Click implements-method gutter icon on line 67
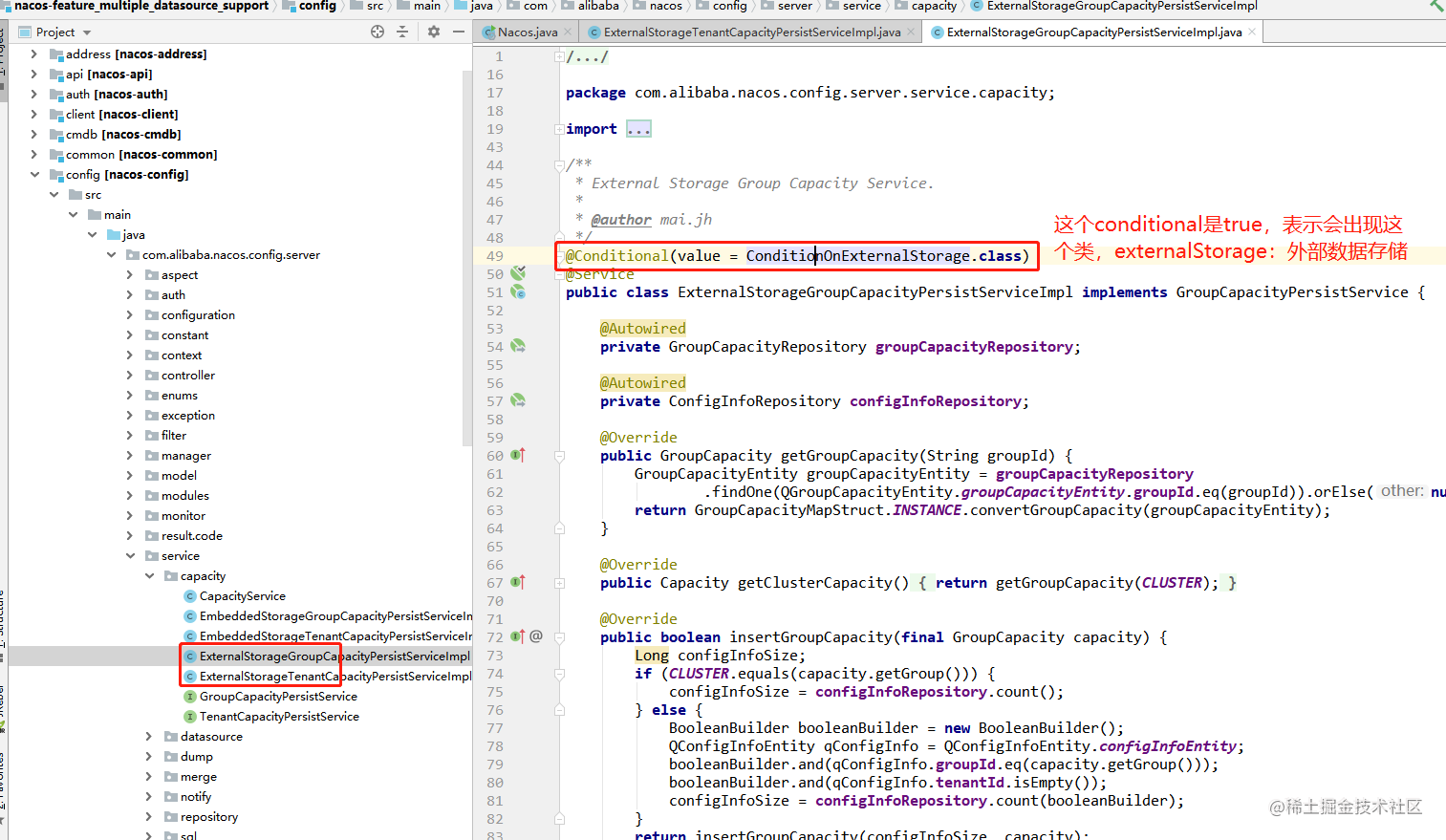 coord(518,582)
